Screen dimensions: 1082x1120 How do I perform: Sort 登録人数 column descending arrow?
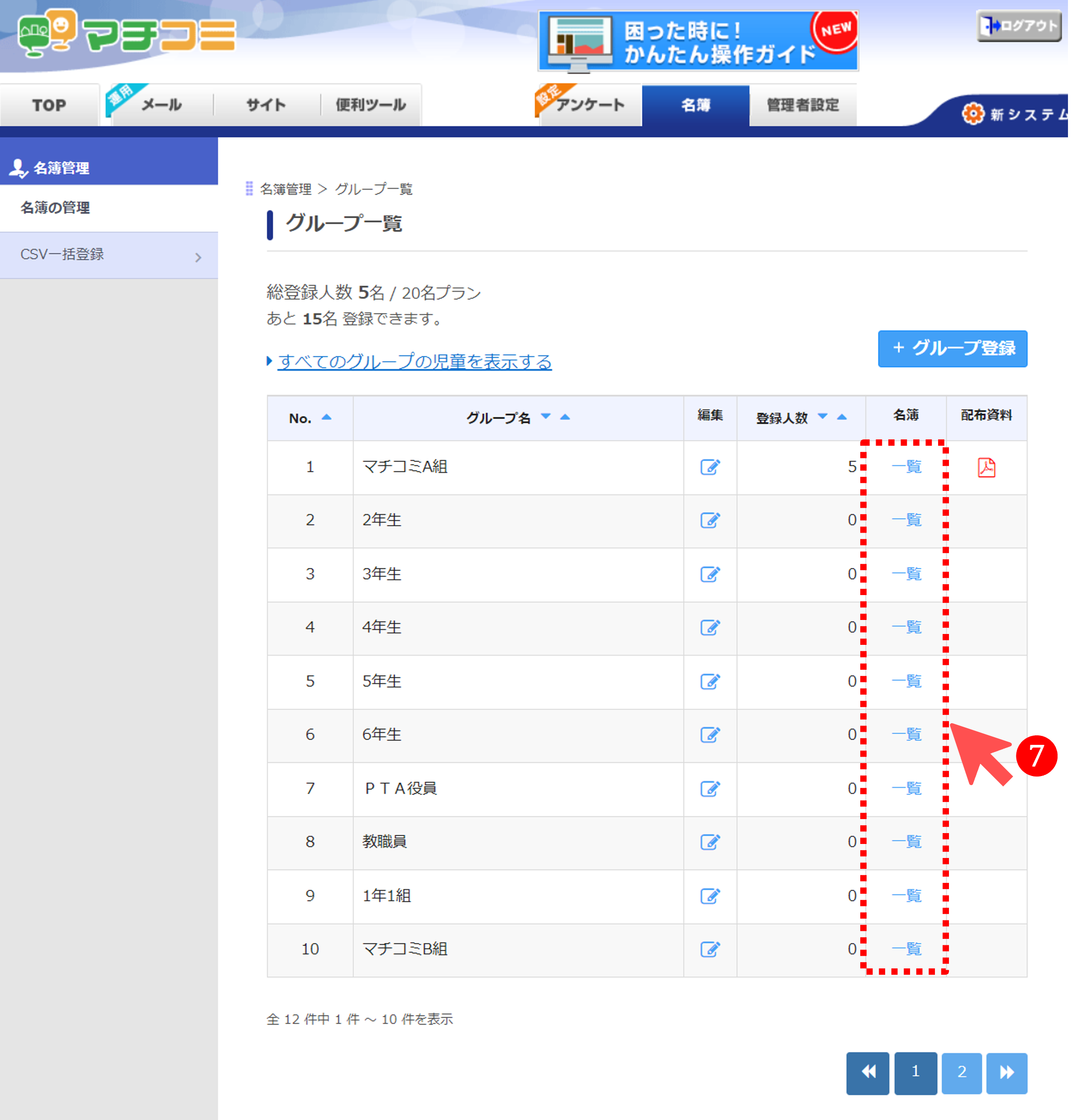point(822,417)
